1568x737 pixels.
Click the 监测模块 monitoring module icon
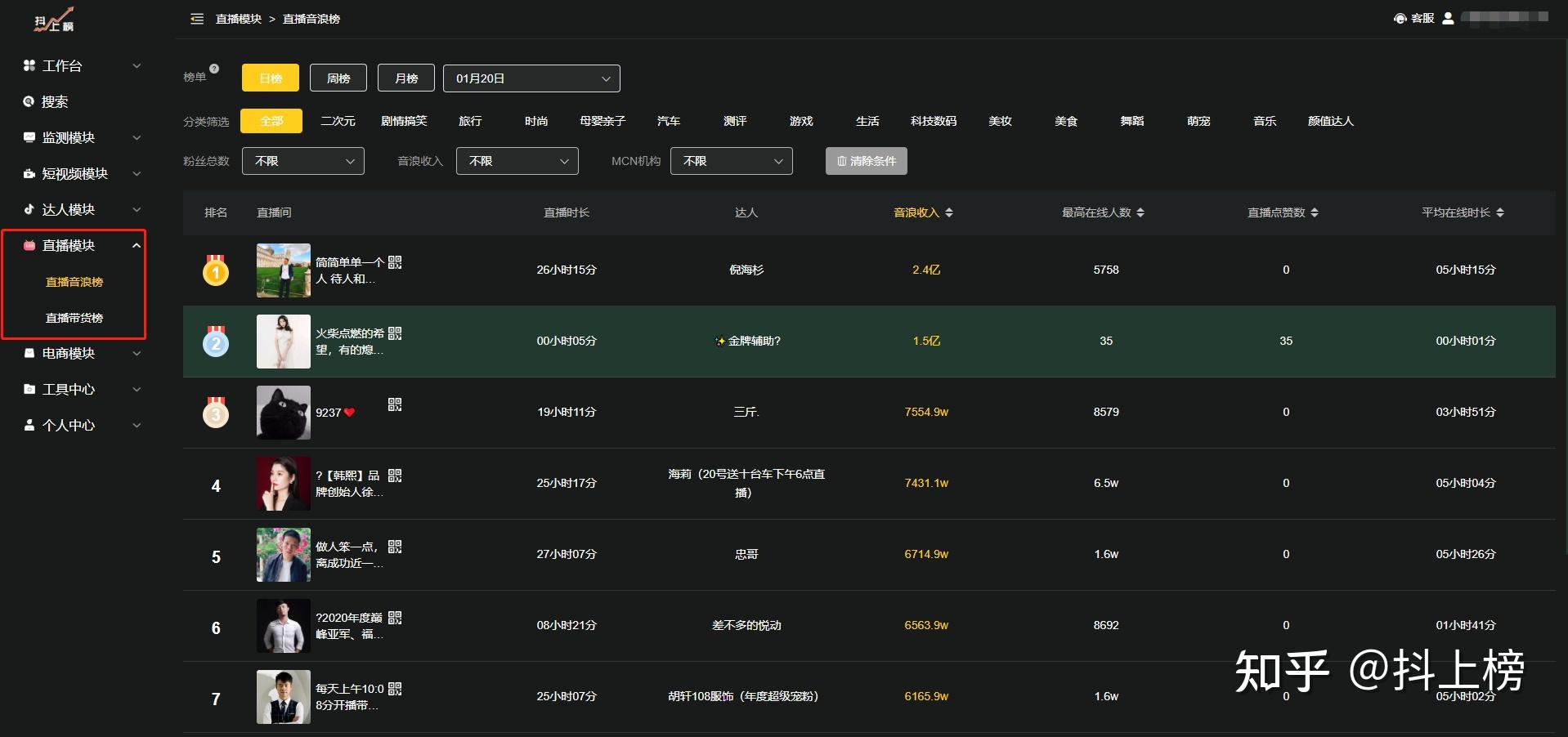click(x=28, y=137)
